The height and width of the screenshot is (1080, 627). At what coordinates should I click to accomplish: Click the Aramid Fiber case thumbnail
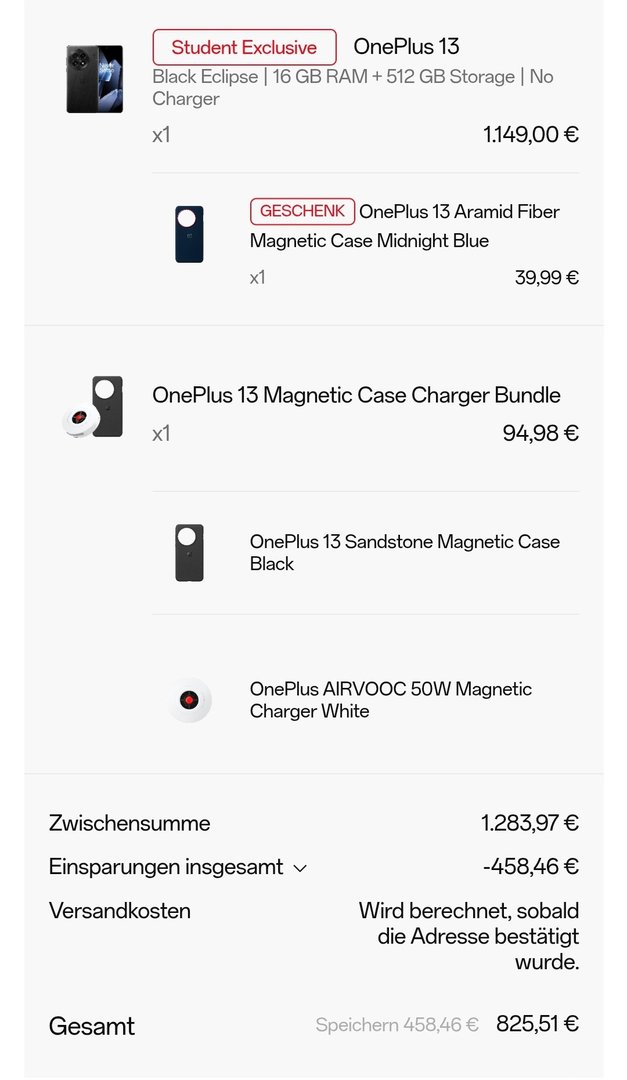click(189, 234)
